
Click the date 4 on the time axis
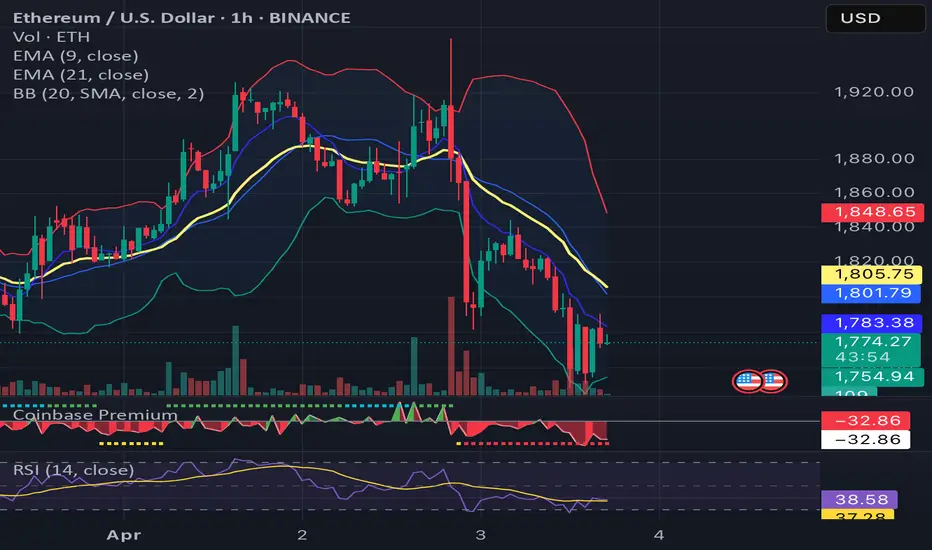click(659, 535)
